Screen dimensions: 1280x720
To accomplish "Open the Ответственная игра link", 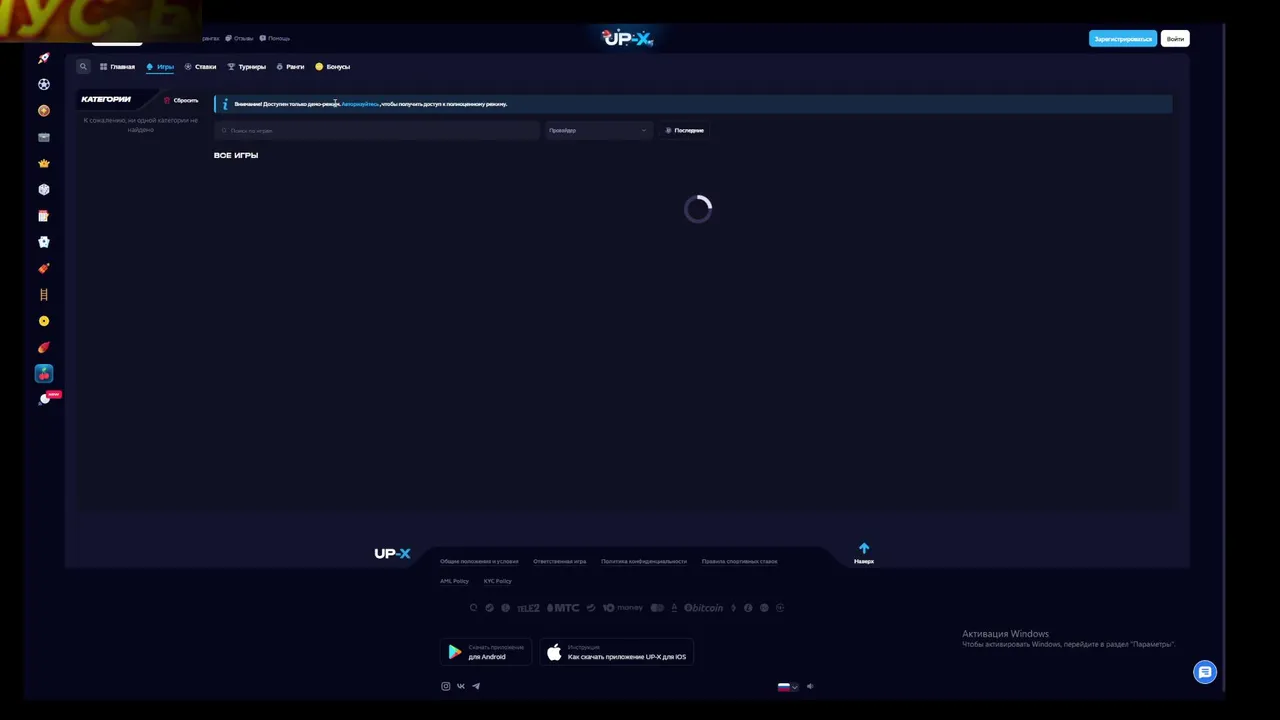I will pos(560,561).
